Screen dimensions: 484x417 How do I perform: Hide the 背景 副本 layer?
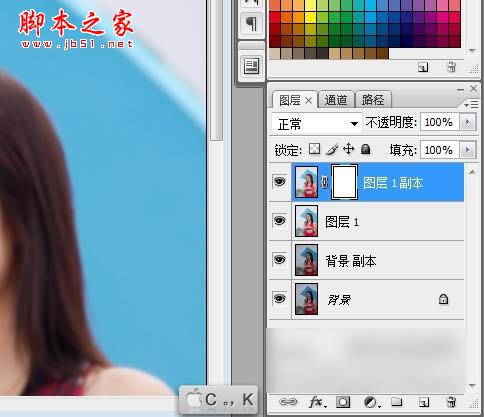click(280, 260)
